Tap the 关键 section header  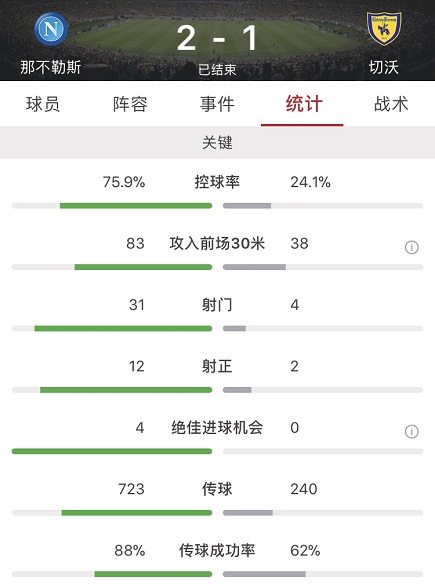218,143
